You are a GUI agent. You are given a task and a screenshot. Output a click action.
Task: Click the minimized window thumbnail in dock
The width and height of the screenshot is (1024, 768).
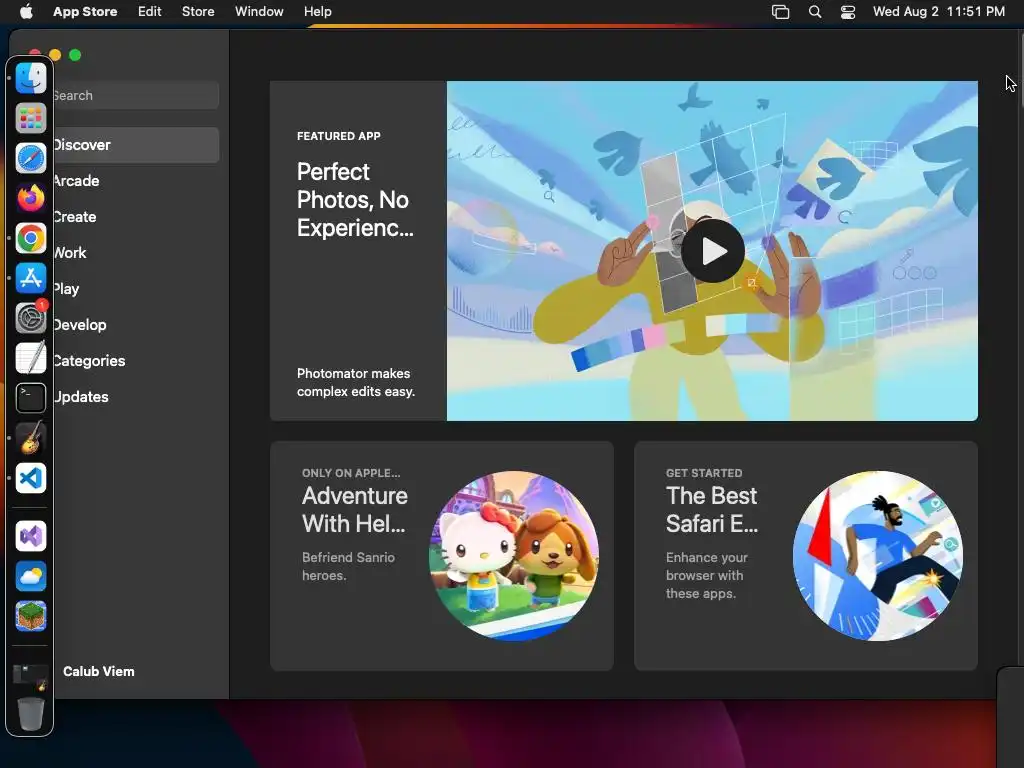click(x=31, y=676)
